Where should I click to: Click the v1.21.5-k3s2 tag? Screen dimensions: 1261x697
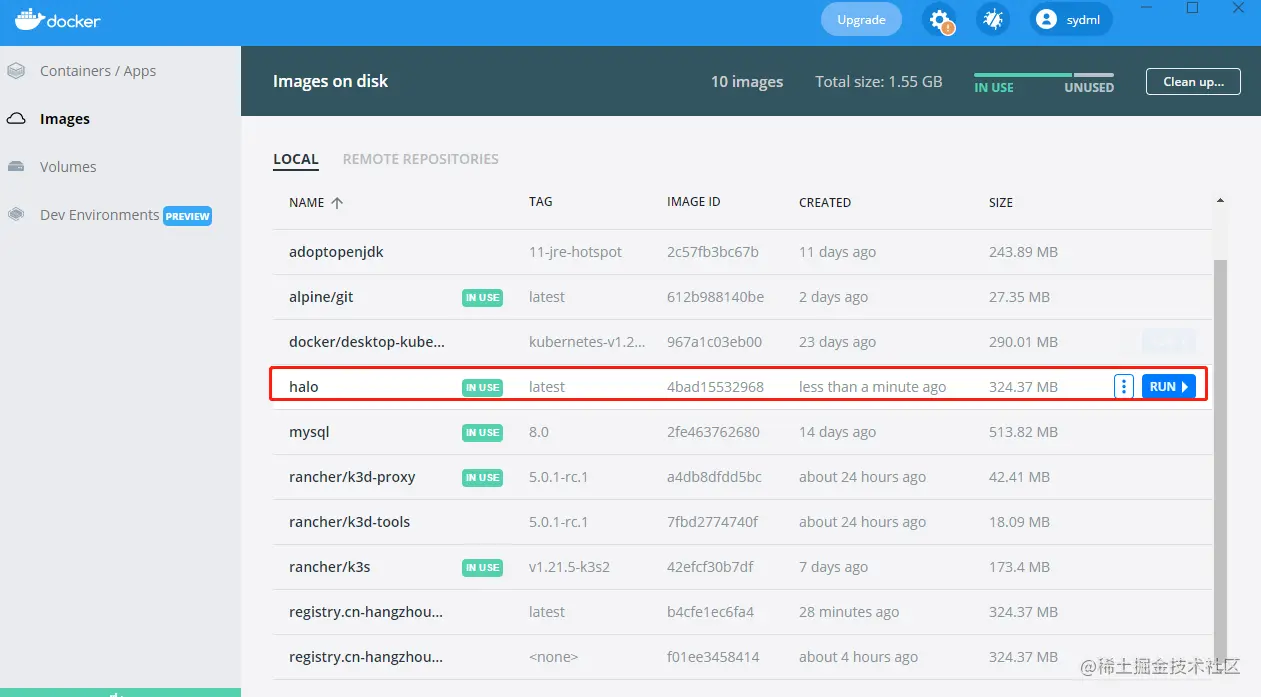pyautogui.click(x=569, y=567)
